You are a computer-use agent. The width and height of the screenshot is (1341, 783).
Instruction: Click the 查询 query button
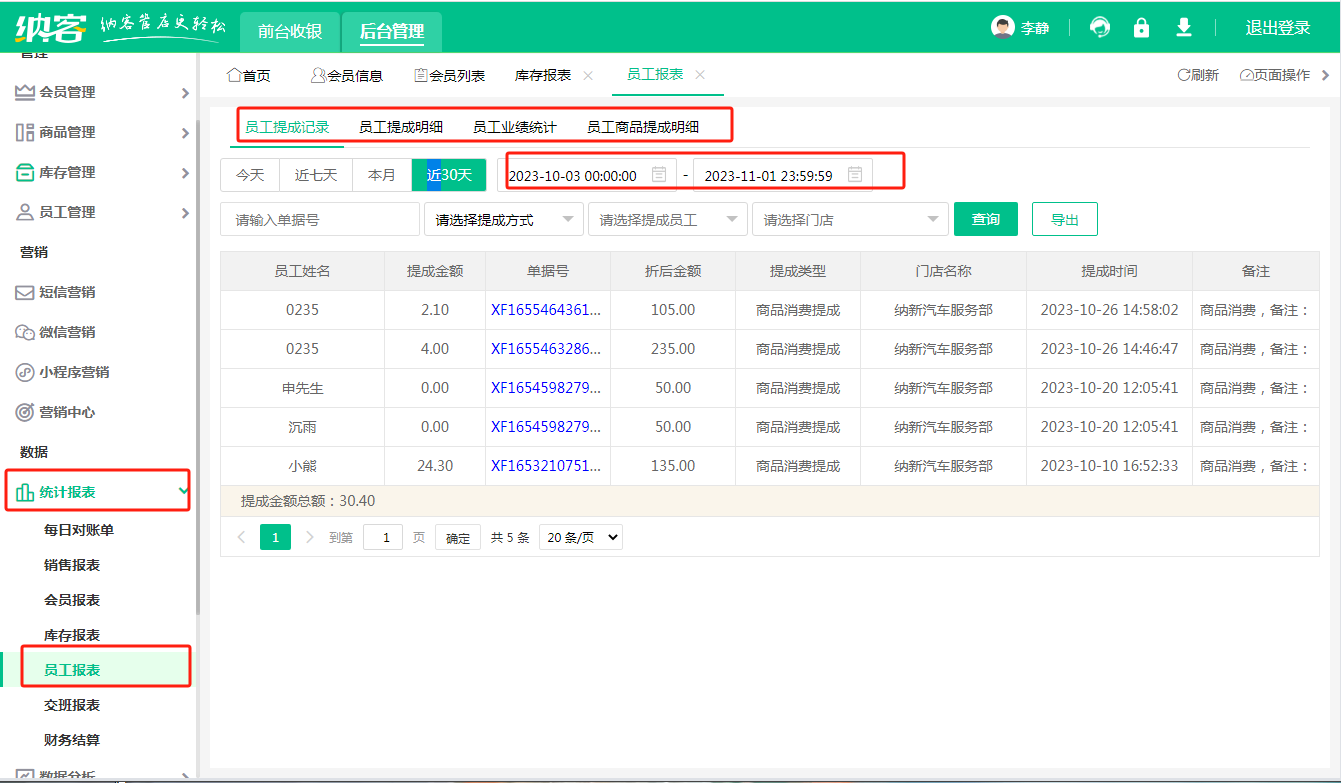coord(985,218)
